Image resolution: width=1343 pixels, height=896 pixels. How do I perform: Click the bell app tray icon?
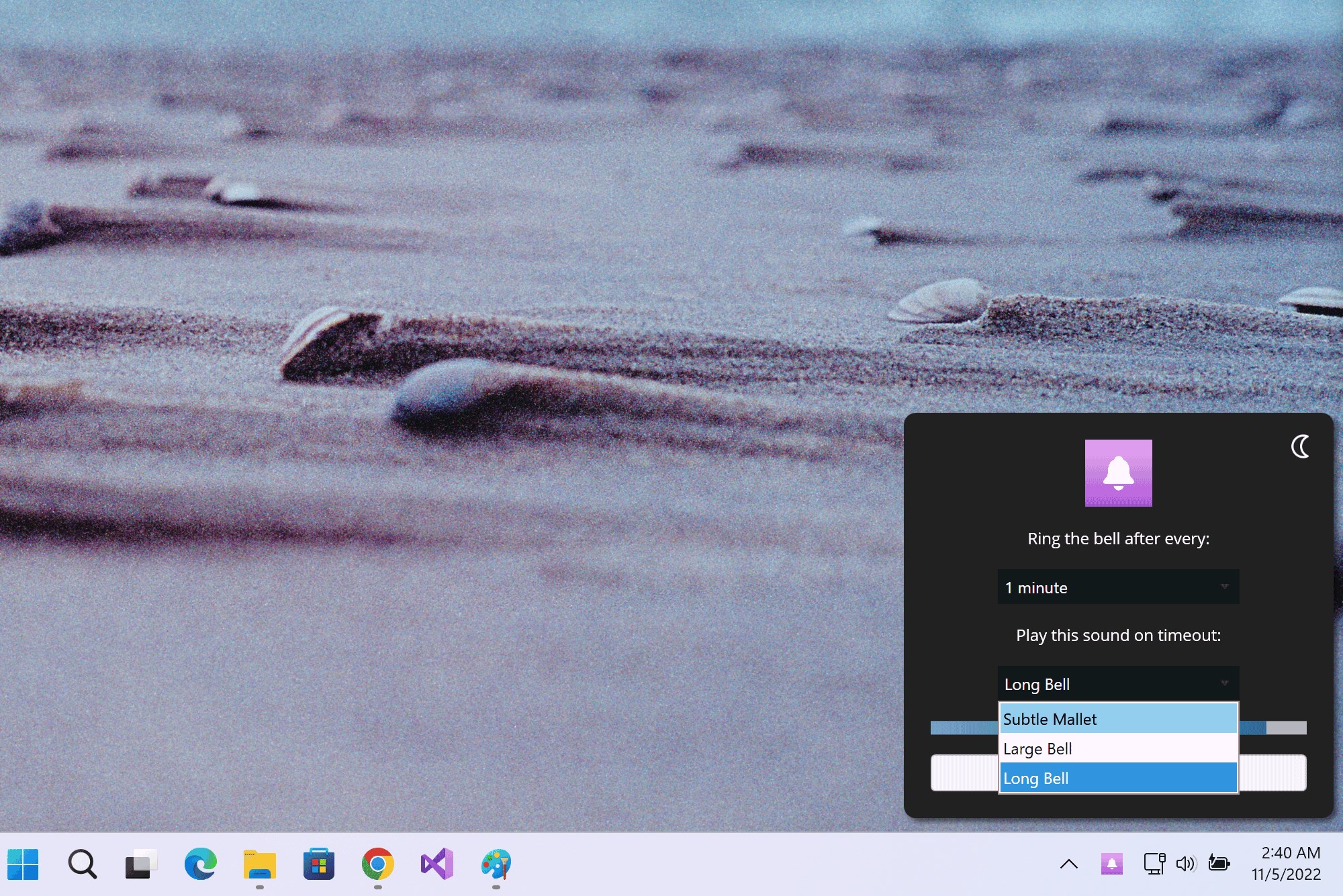(x=1111, y=864)
